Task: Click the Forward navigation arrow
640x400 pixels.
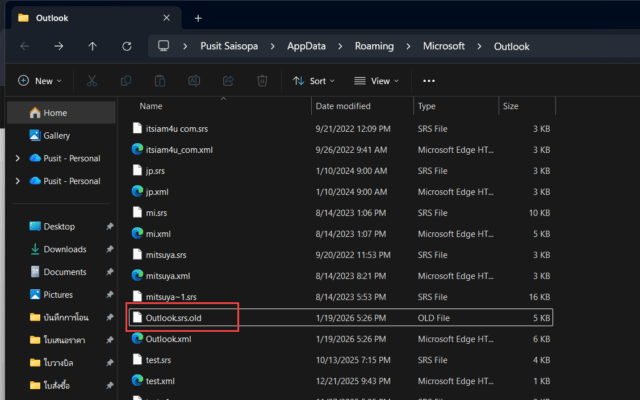Action: [x=59, y=46]
